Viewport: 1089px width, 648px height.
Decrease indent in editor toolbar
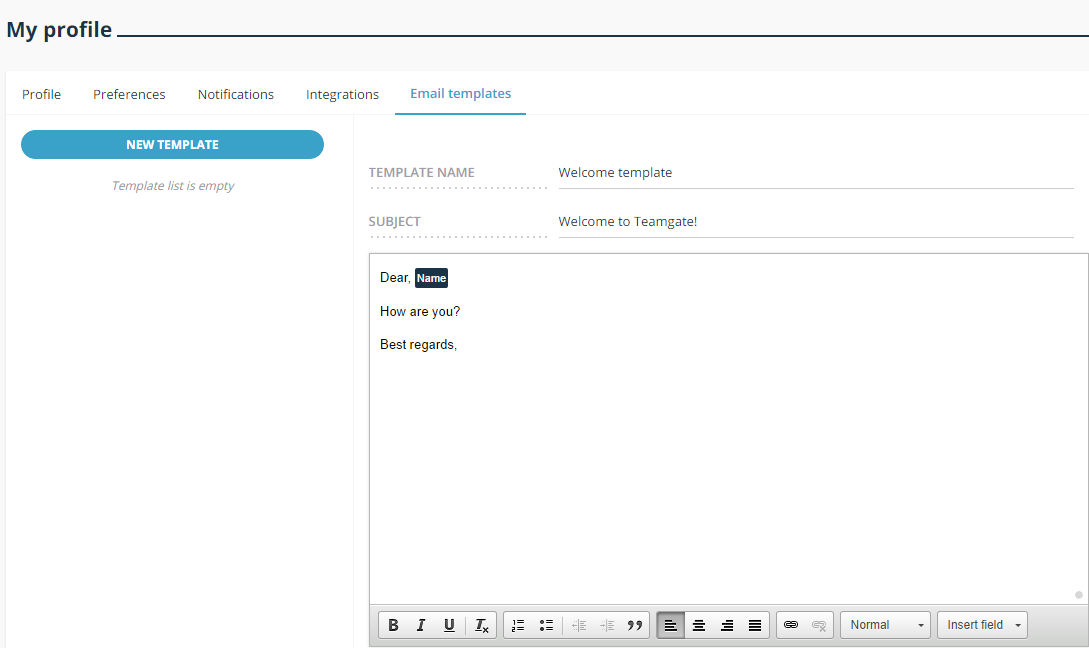[579, 625]
